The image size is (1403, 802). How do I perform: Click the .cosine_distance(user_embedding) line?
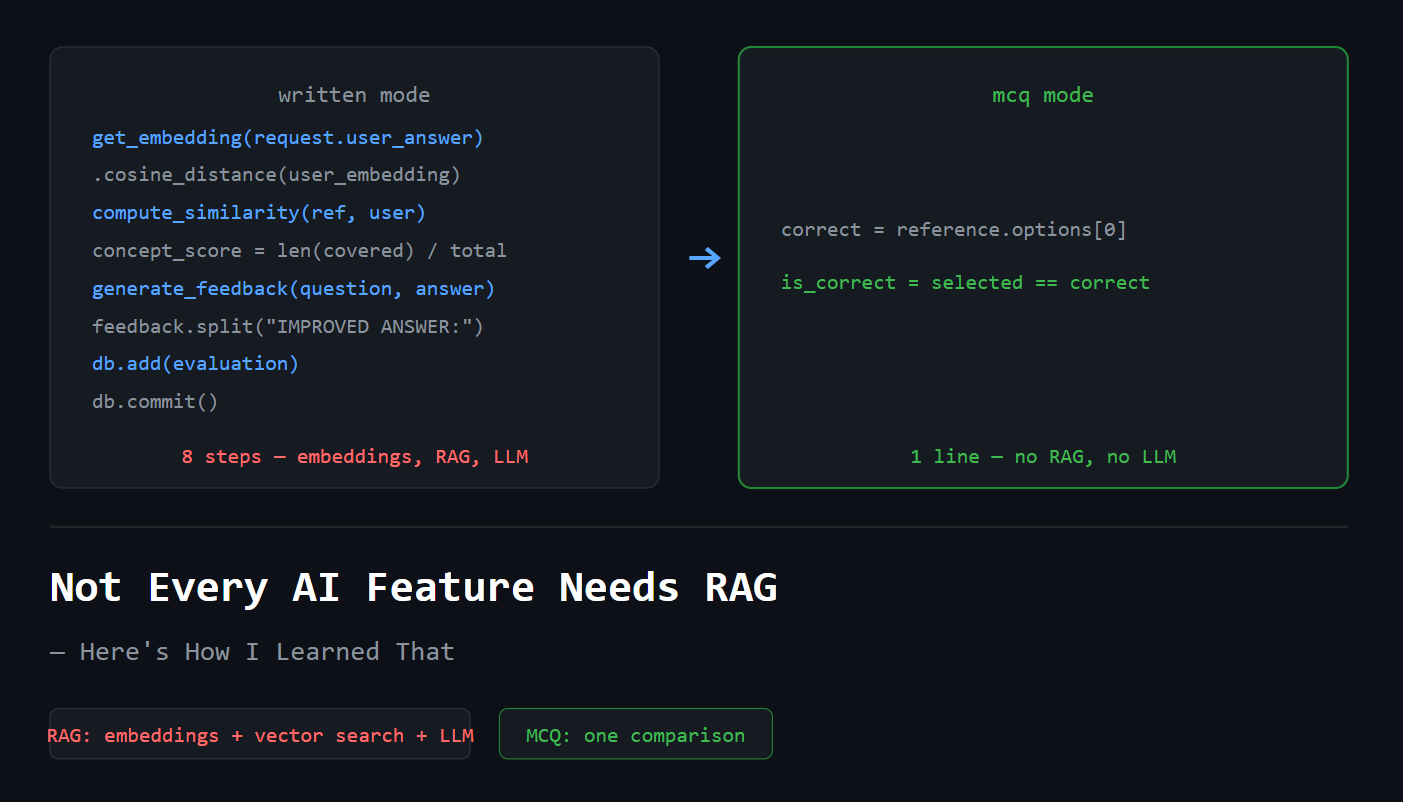click(276, 175)
